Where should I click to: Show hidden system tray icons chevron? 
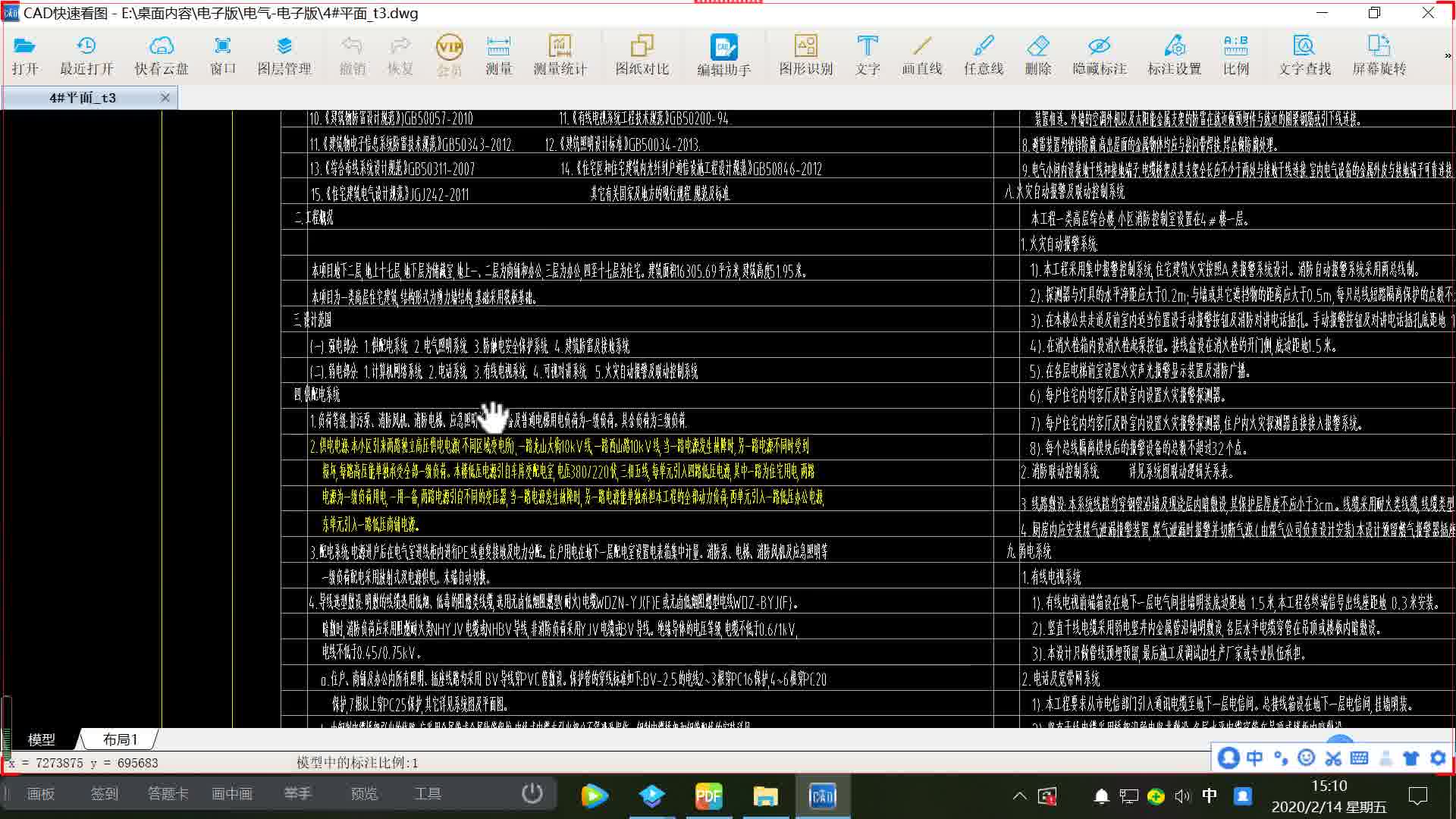(1019, 795)
